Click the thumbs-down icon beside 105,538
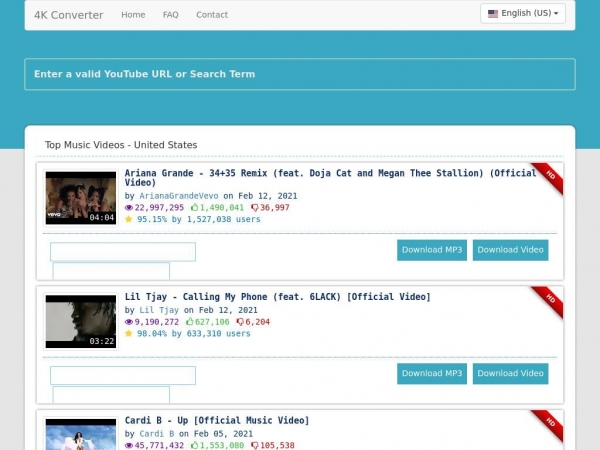The width and height of the screenshot is (600, 450). [254, 445]
